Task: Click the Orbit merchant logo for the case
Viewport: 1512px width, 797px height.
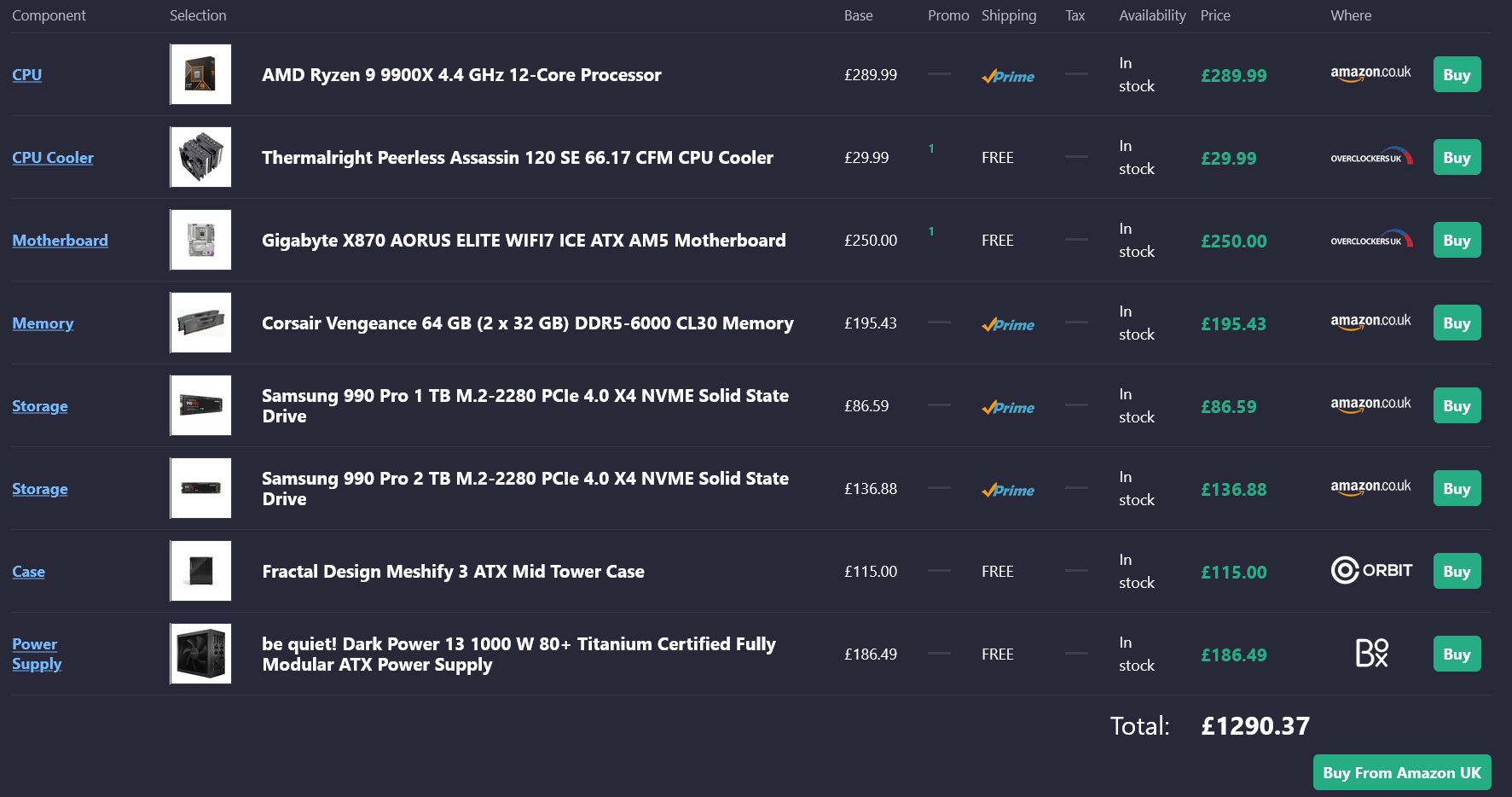Action: pyautogui.click(x=1371, y=571)
